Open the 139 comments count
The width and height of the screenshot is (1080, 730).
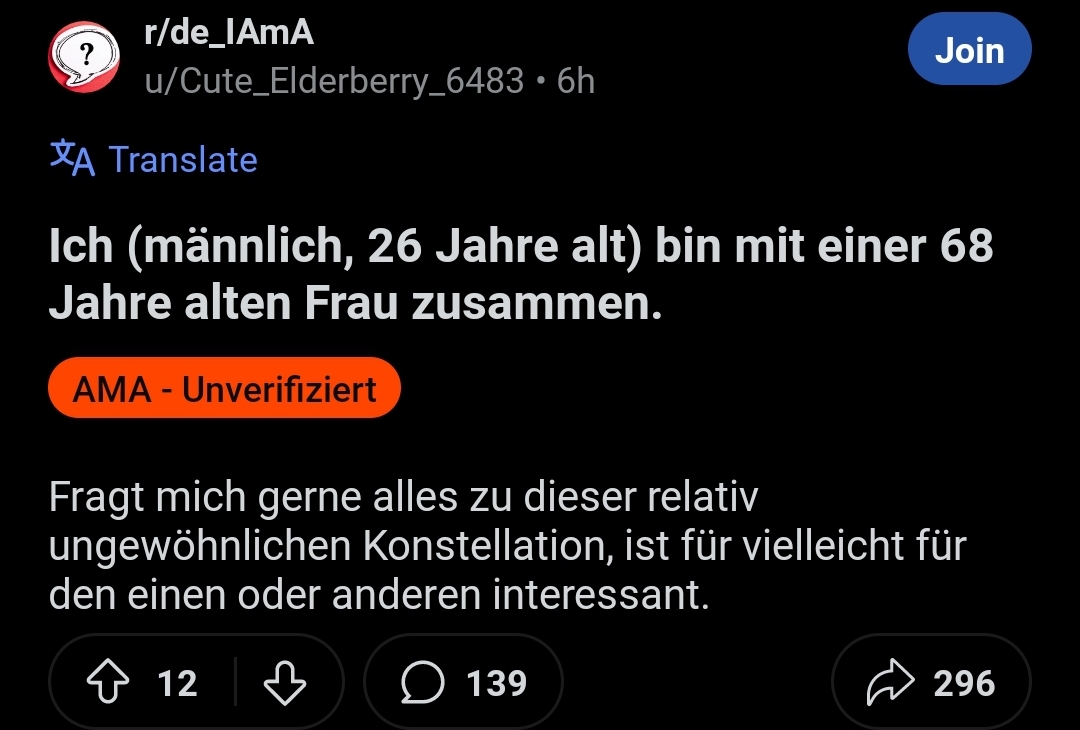tap(497, 683)
